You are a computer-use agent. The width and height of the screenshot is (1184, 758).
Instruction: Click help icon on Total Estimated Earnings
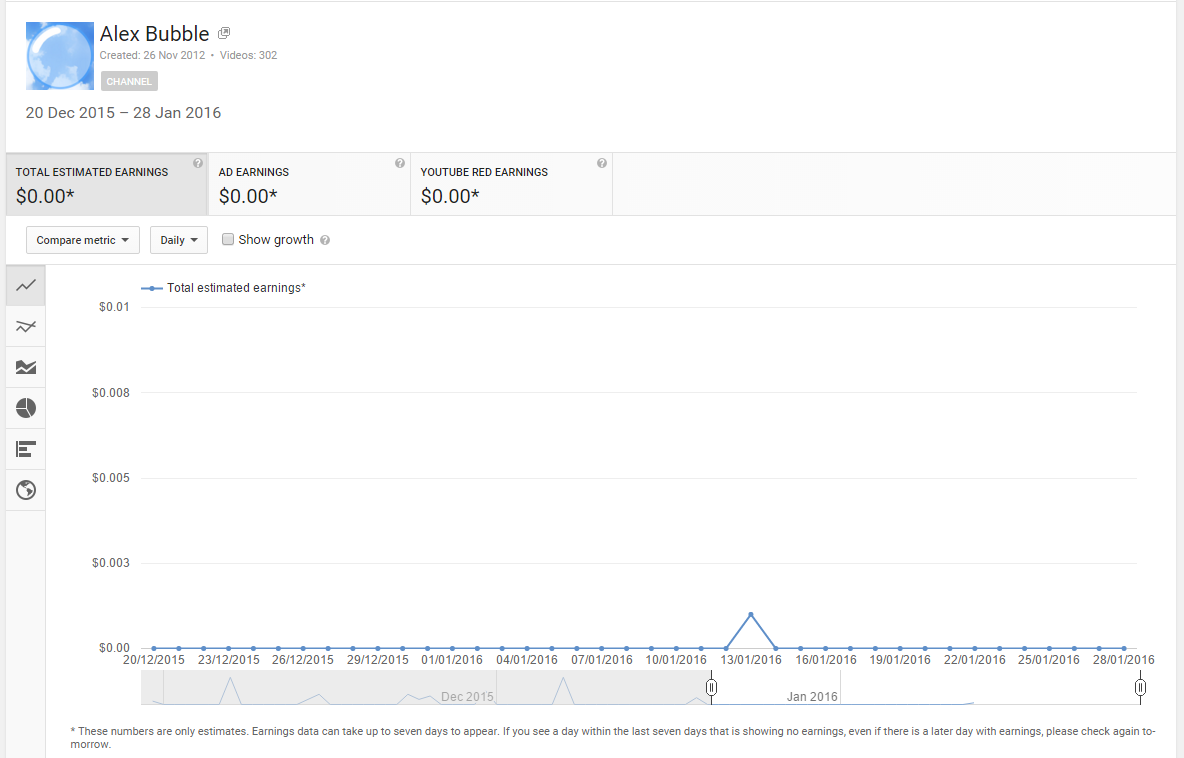[198, 163]
